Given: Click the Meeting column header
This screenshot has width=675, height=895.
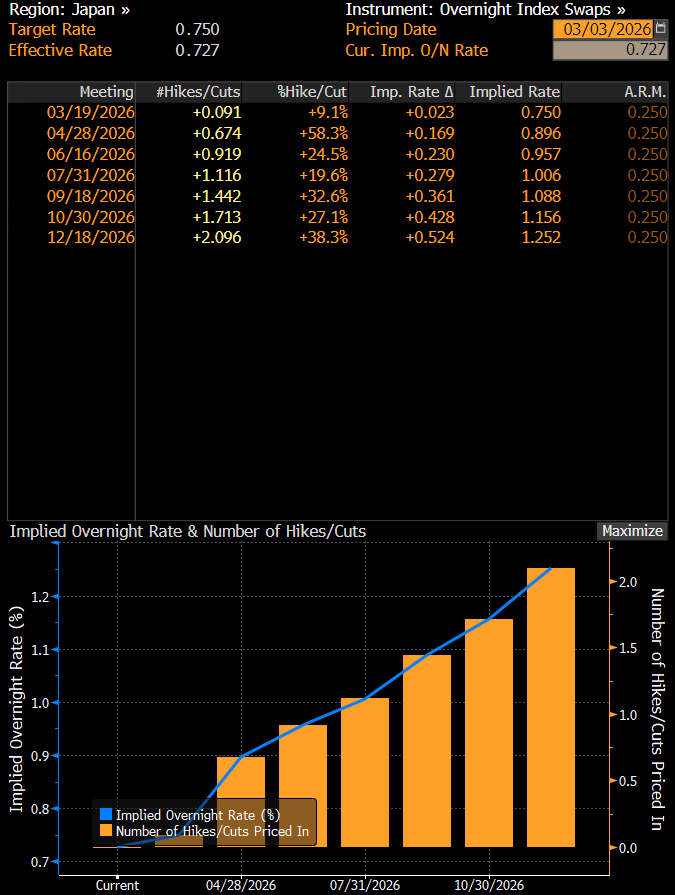Looking at the screenshot, I should pyautogui.click(x=106, y=92).
